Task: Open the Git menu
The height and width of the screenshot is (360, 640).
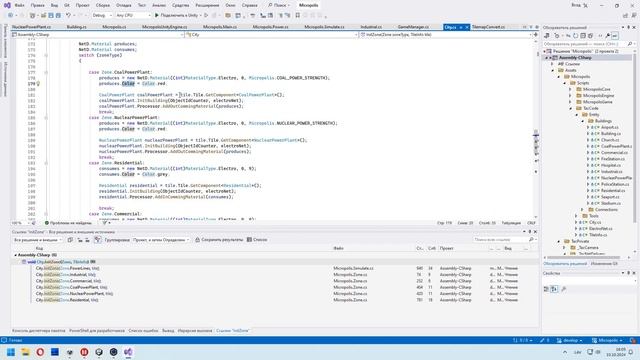Action: click(x=67, y=5)
